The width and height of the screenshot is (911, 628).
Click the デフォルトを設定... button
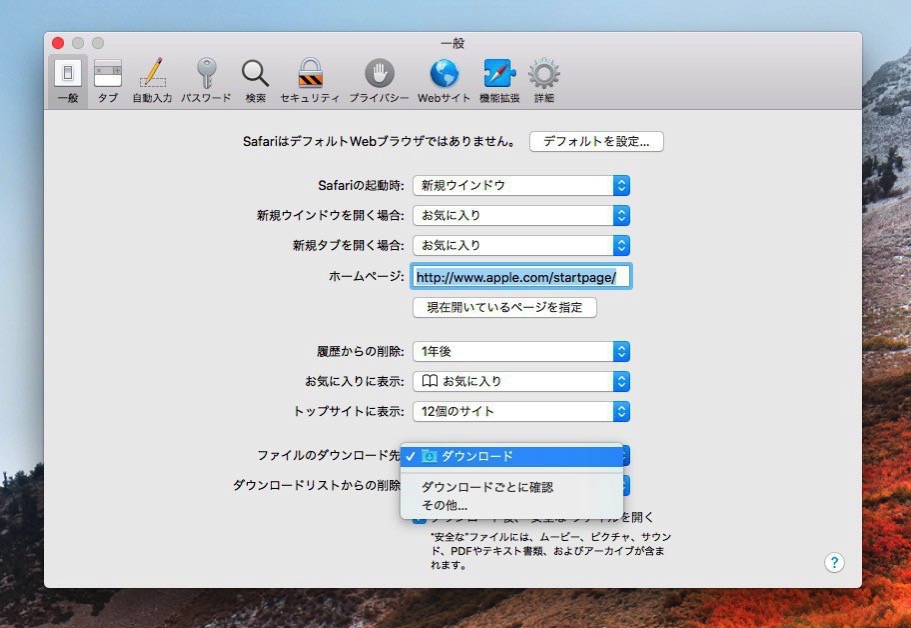coord(596,141)
